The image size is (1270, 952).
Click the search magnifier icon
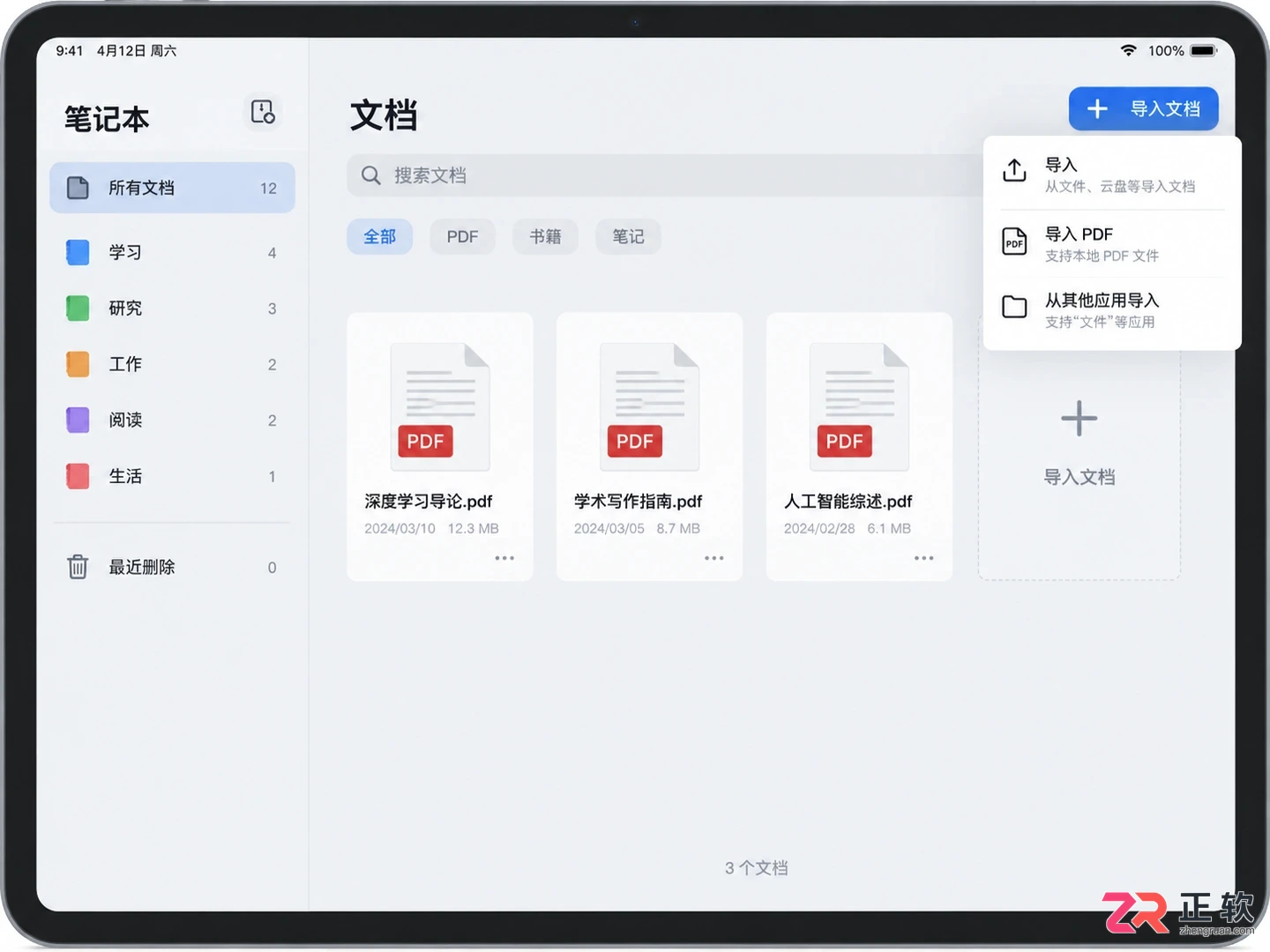(371, 175)
